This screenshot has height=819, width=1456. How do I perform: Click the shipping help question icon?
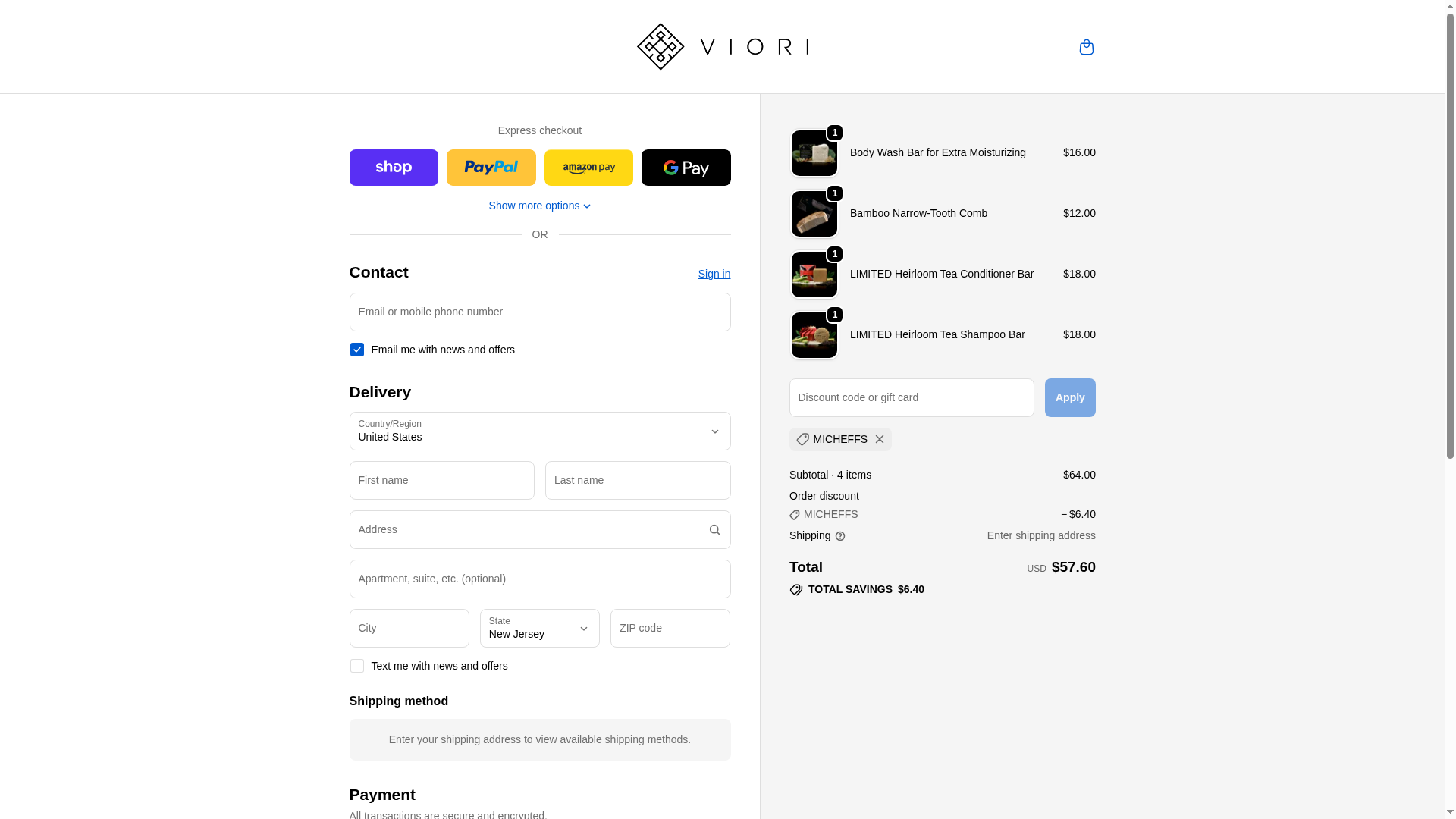pyautogui.click(x=840, y=536)
